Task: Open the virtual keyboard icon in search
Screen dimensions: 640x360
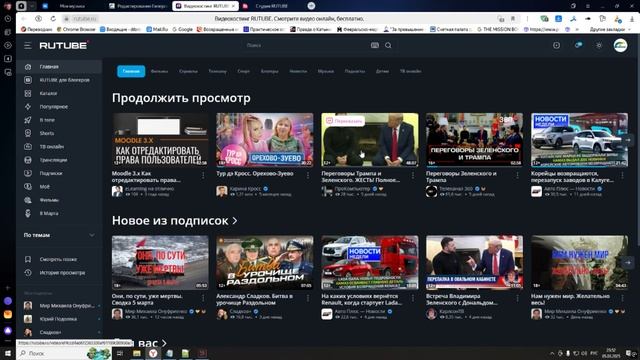Action: click(x=375, y=45)
